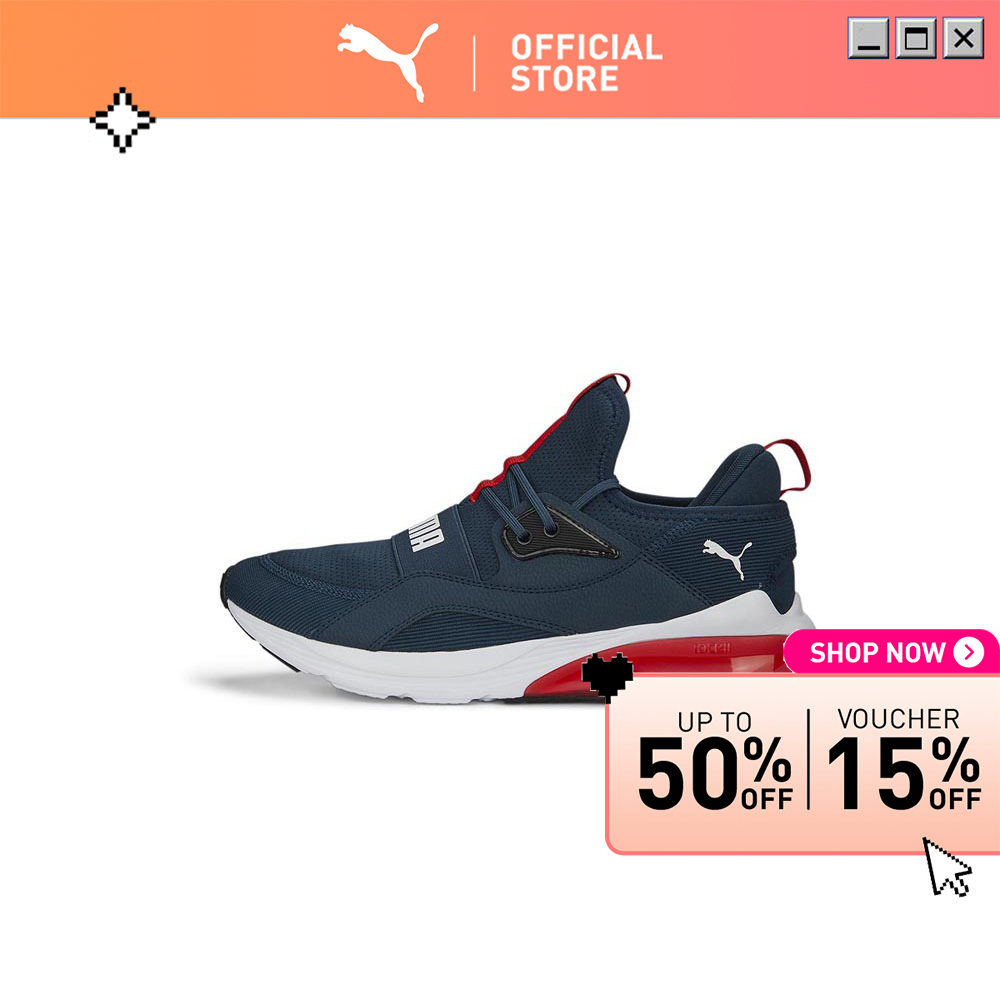Click the black pixel heart icon
Screen dimensions: 1000x1000
point(607,677)
